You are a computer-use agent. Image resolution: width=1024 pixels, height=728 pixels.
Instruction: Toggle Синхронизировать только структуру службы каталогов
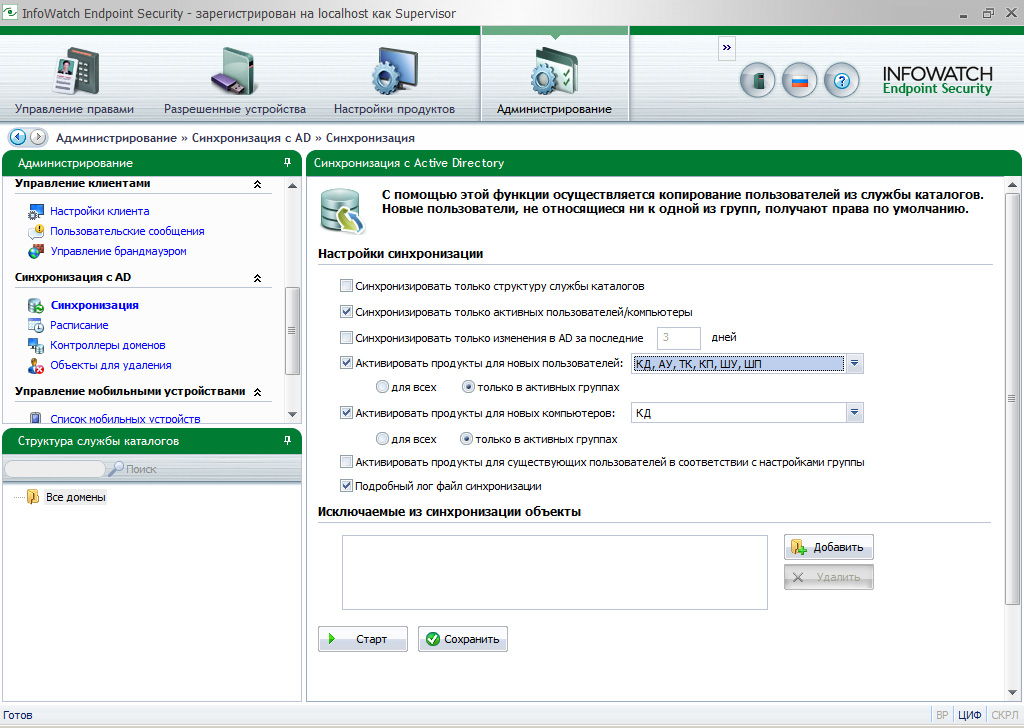click(346, 286)
